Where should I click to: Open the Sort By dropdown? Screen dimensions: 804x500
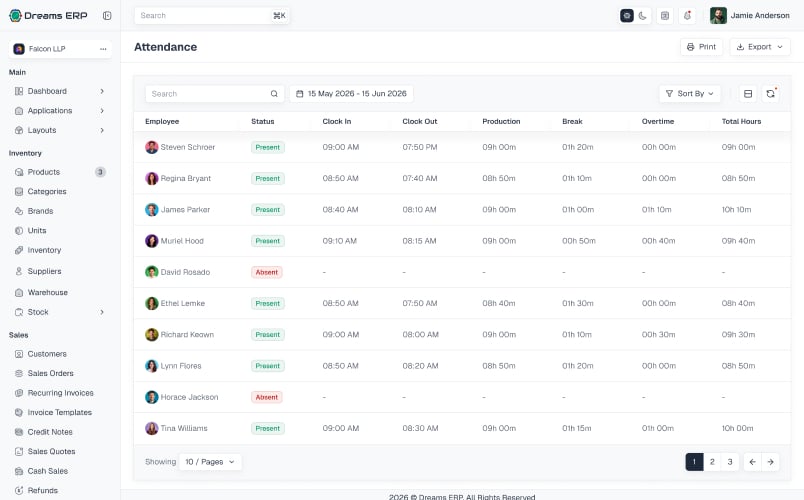[x=690, y=93]
